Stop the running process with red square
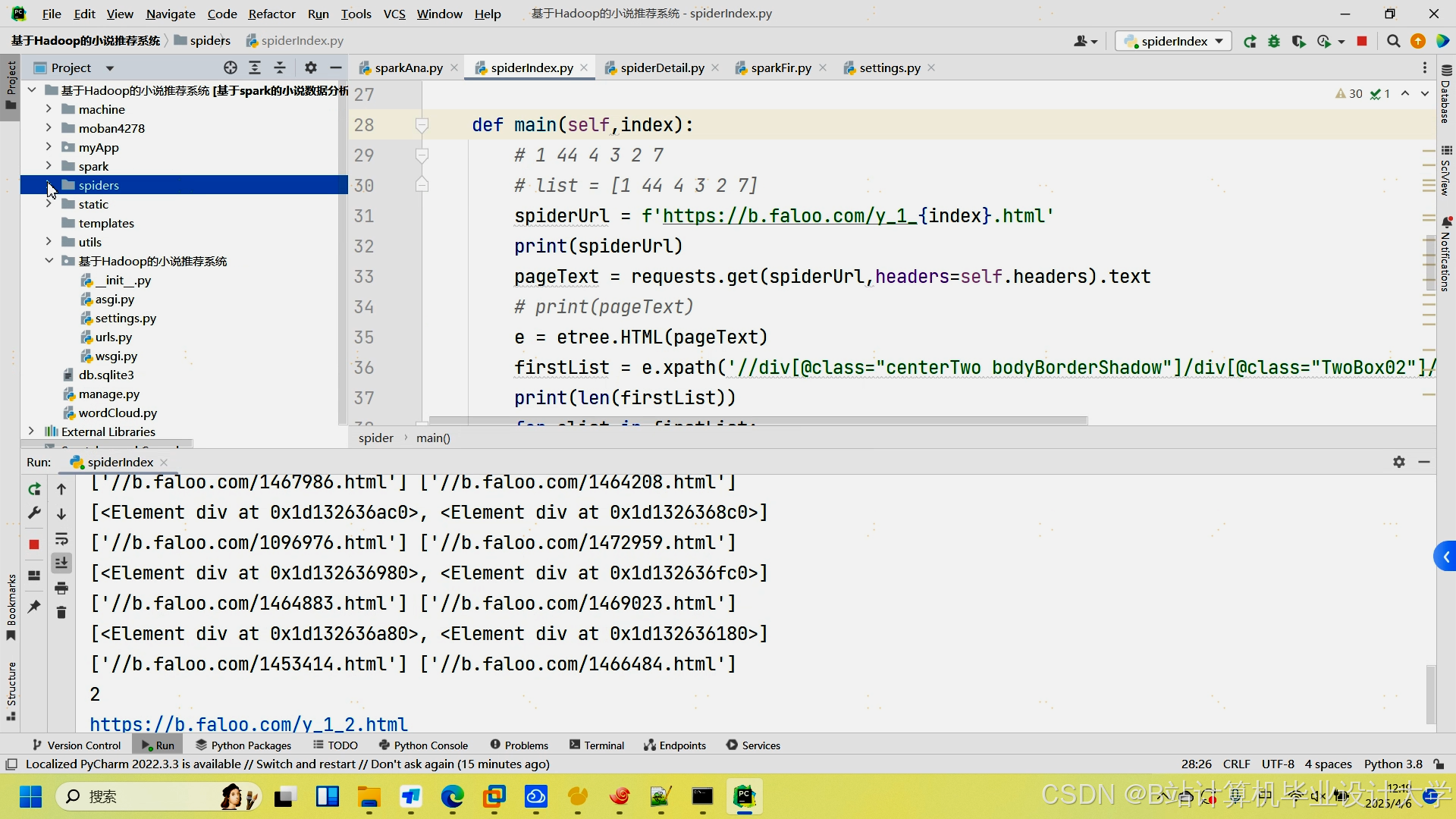This screenshot has width=1456, height=819. coord(1362,41)
